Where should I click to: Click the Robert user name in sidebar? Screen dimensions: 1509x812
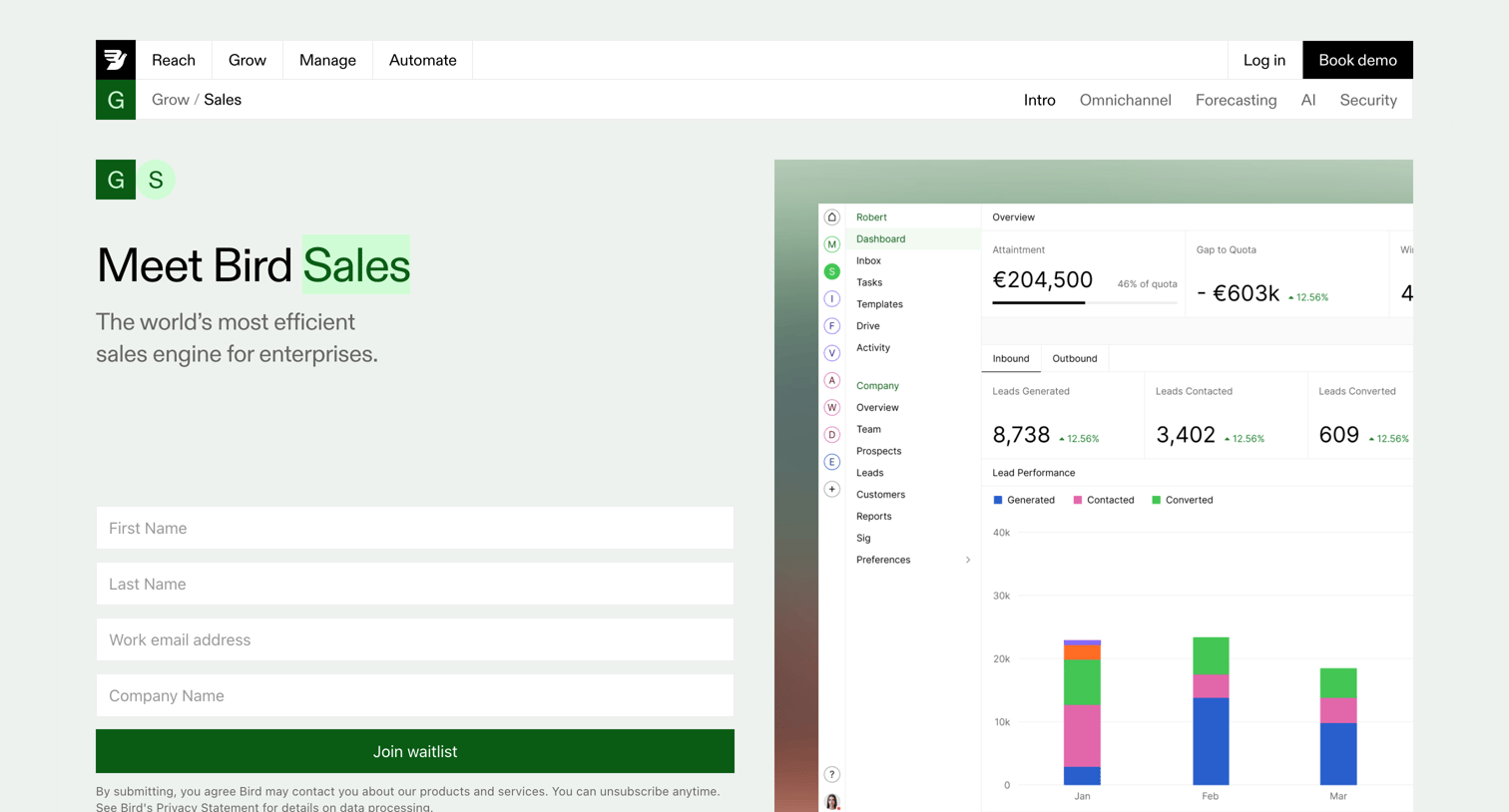pyautogui.click(x=871, y=216)
